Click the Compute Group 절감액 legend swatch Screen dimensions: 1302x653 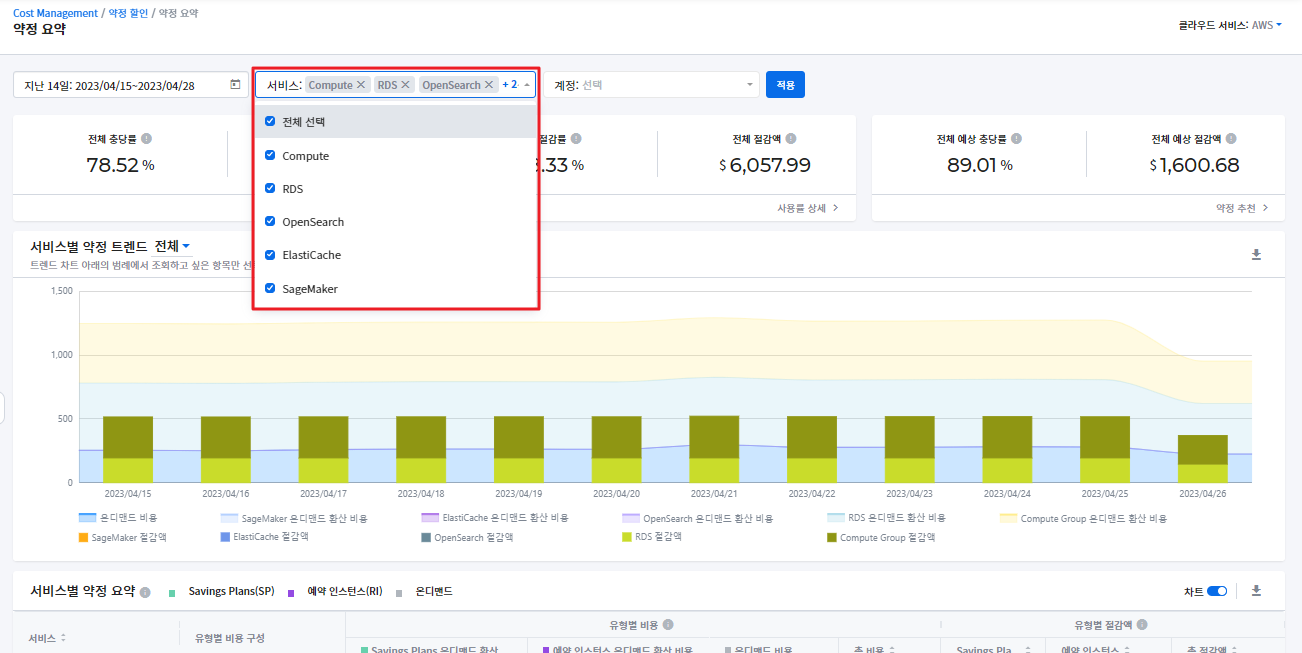[x=832, y=537]
